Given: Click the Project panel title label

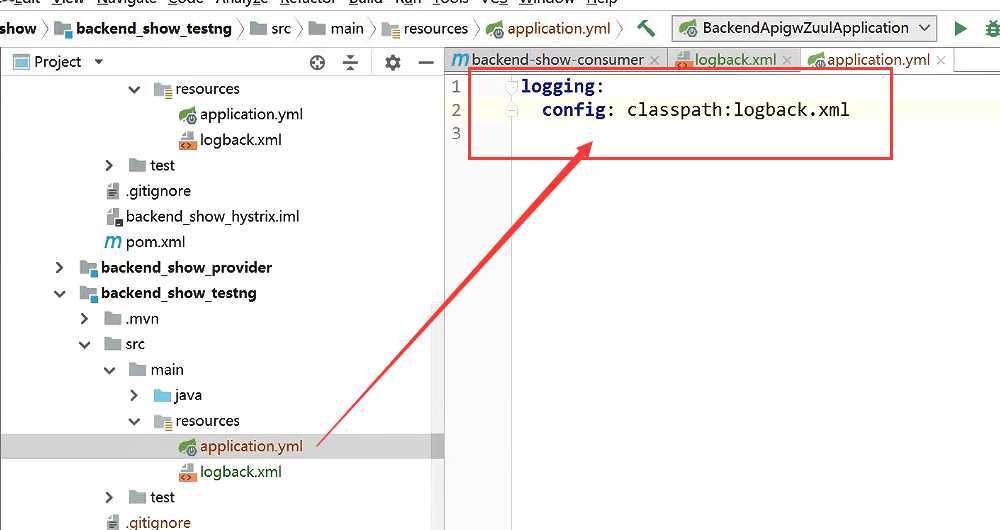Looking at the screenshot, I should coord(57,62).
